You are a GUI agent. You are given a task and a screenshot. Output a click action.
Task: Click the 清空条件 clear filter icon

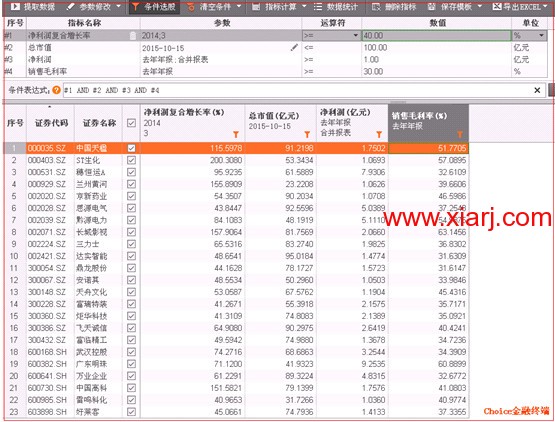(191, 6)
